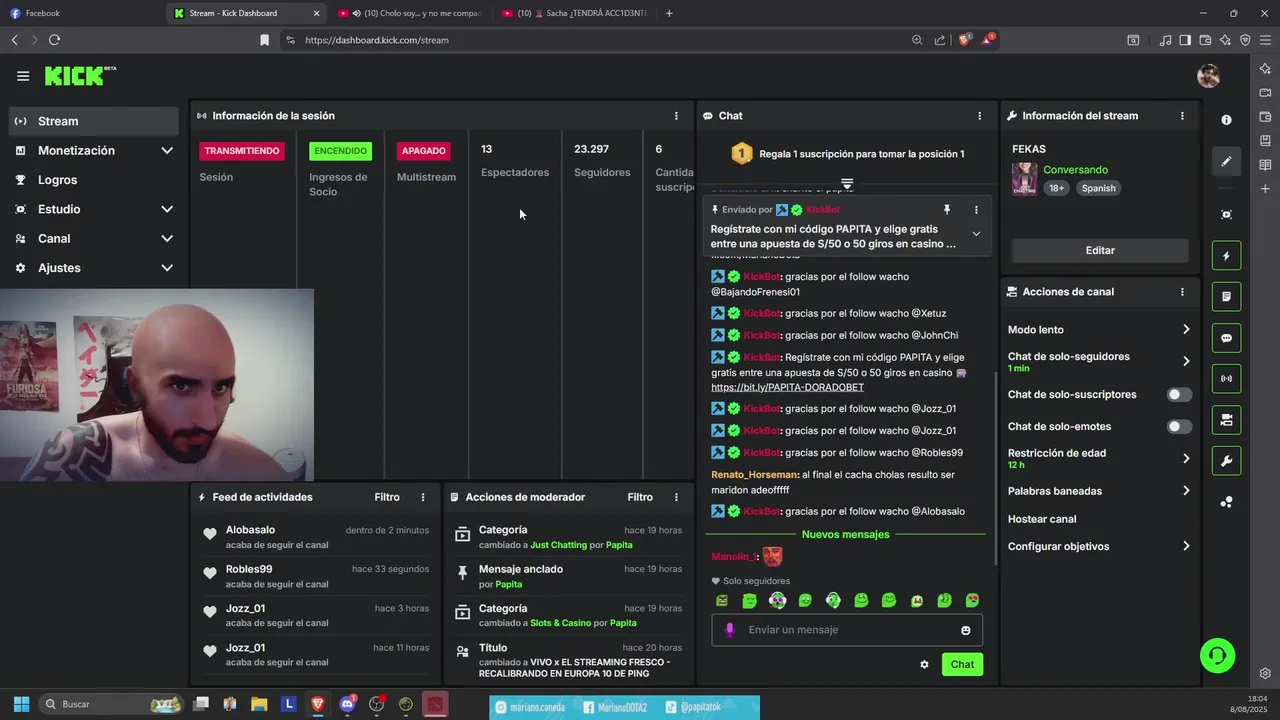Open the emoji picker in message box
Image resolution: width=1280 pixels, height=720 pixels.
click(966, 630)
